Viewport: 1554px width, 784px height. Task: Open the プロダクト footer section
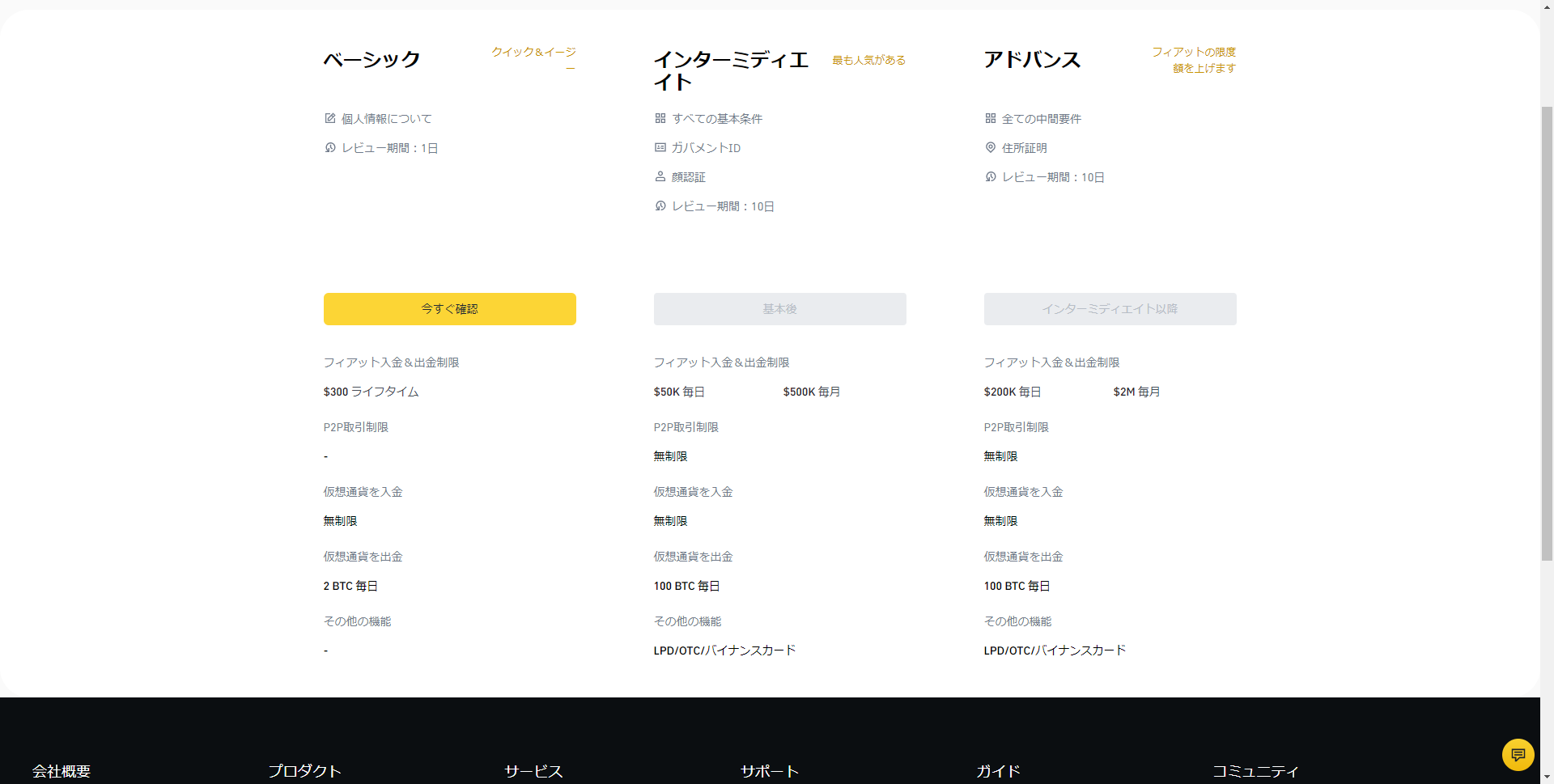(304, 771)
